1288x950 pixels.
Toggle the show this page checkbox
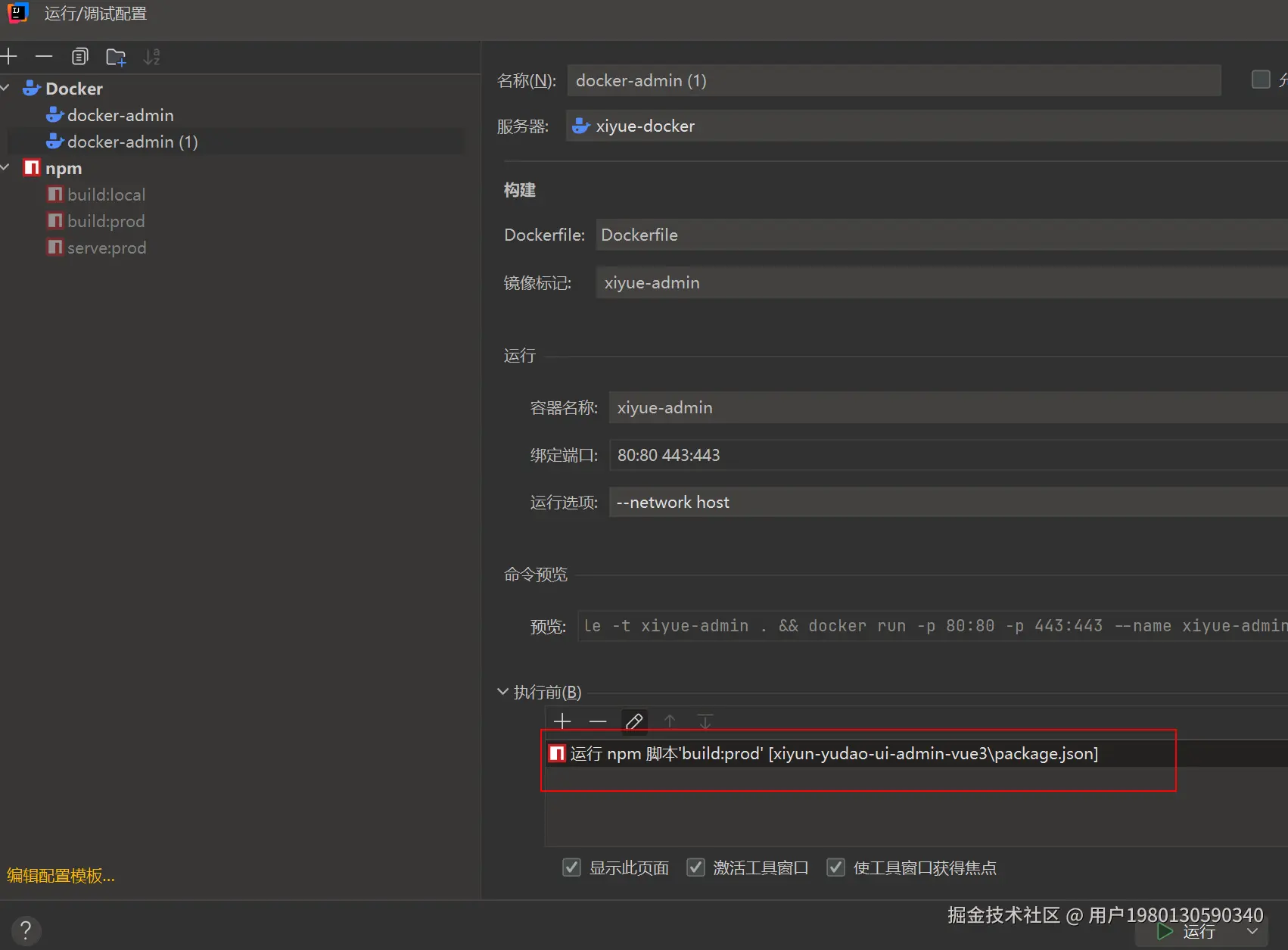[572, 867]
